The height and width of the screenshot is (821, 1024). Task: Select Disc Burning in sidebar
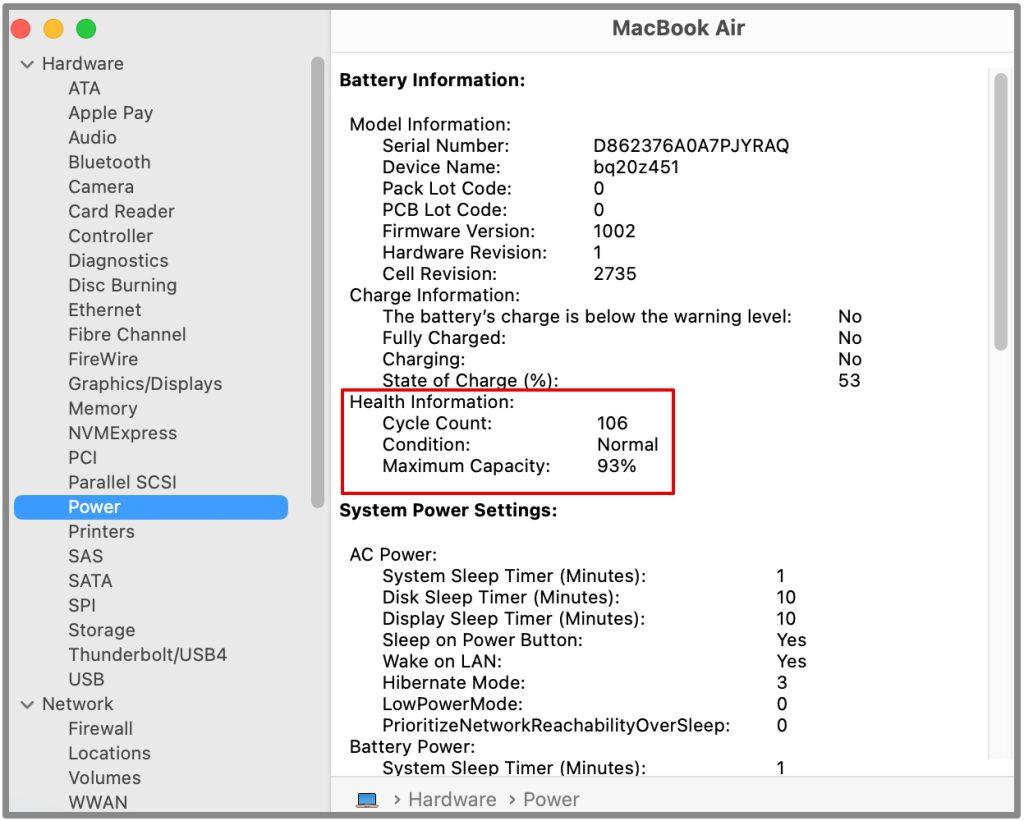pos(123,285)
